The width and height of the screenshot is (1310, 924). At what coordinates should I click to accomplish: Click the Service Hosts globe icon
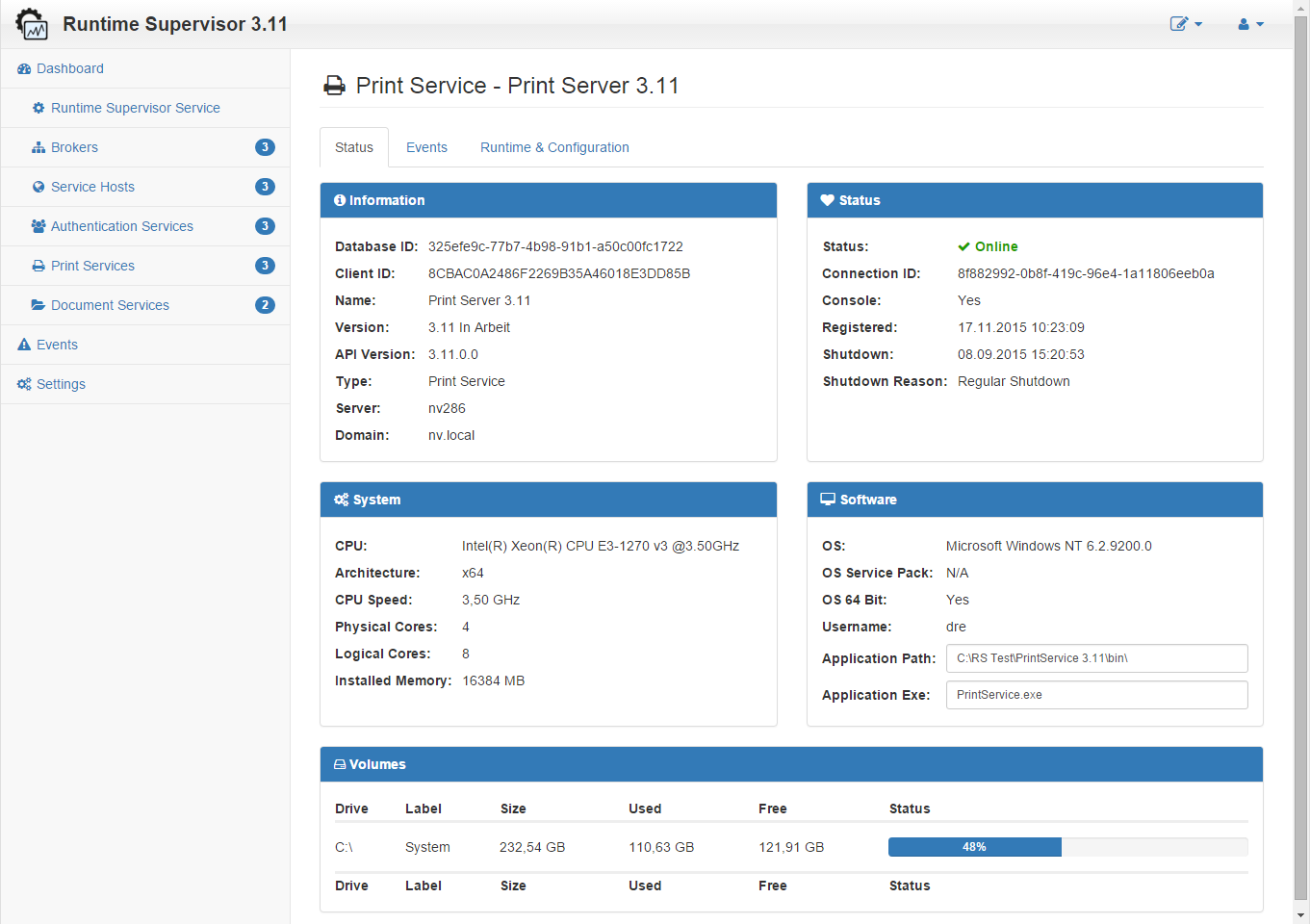[39, 188]
